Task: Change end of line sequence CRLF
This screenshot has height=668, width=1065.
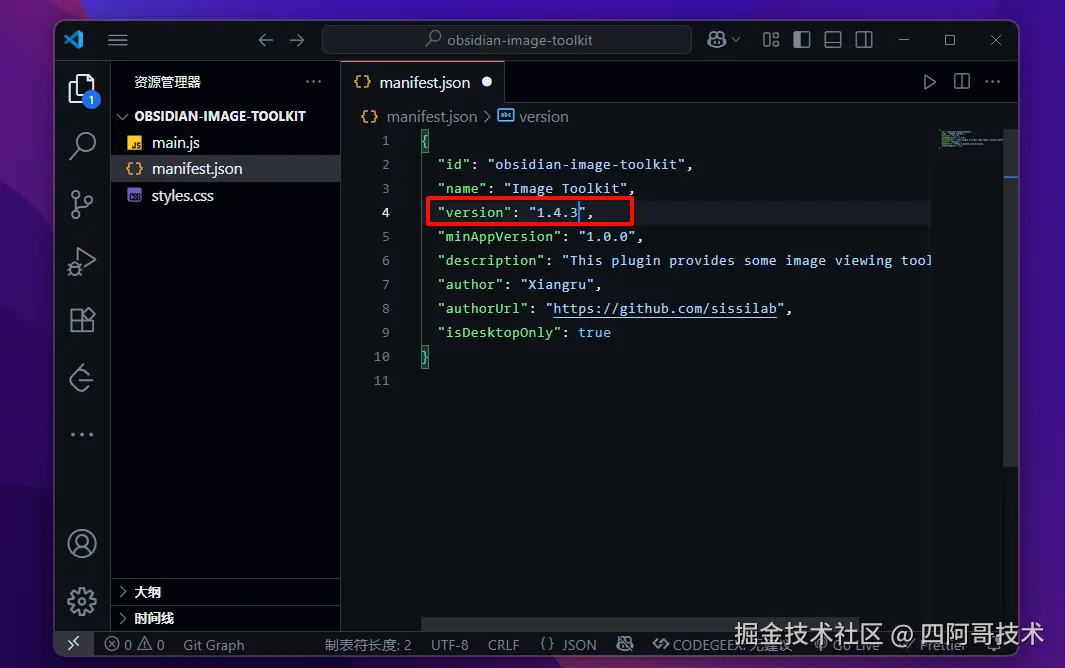Action: pos(503,645)
